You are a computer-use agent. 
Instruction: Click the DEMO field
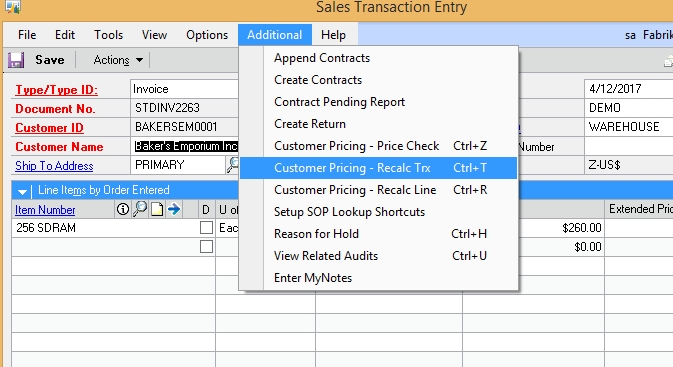tap(629, 108)
